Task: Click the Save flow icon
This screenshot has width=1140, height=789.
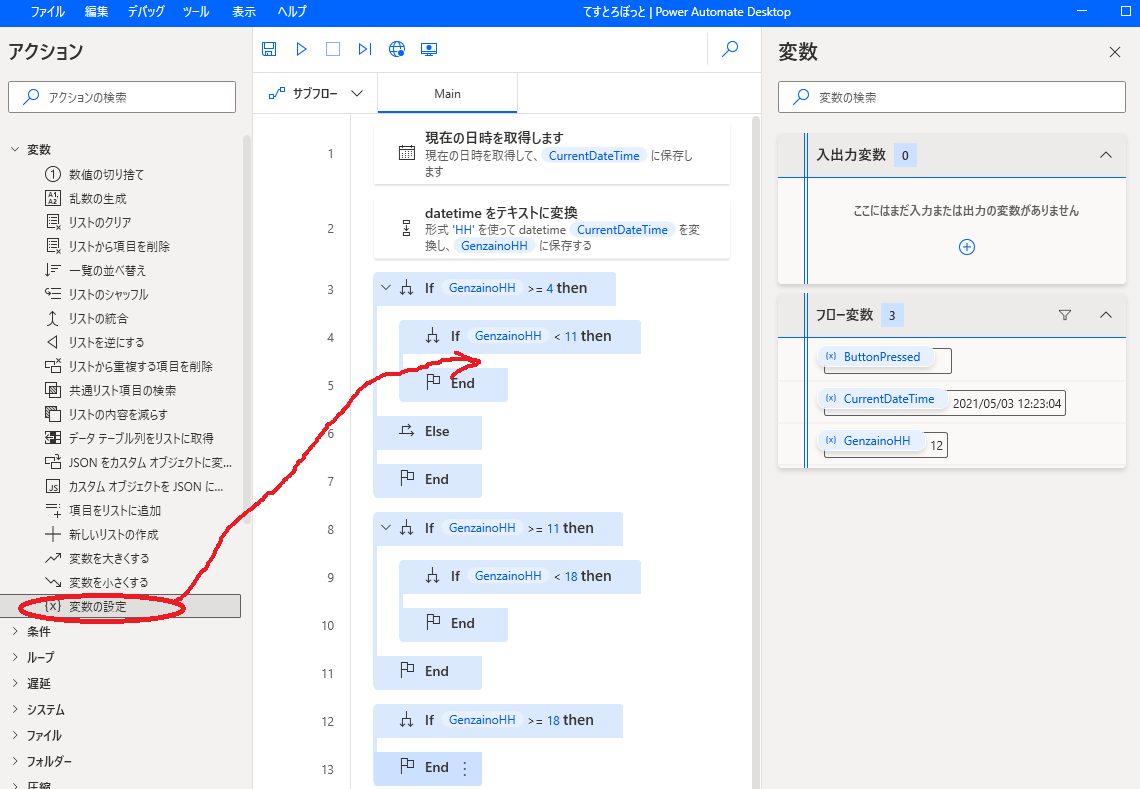Action: pyautogui.click(x=269, y=49)
